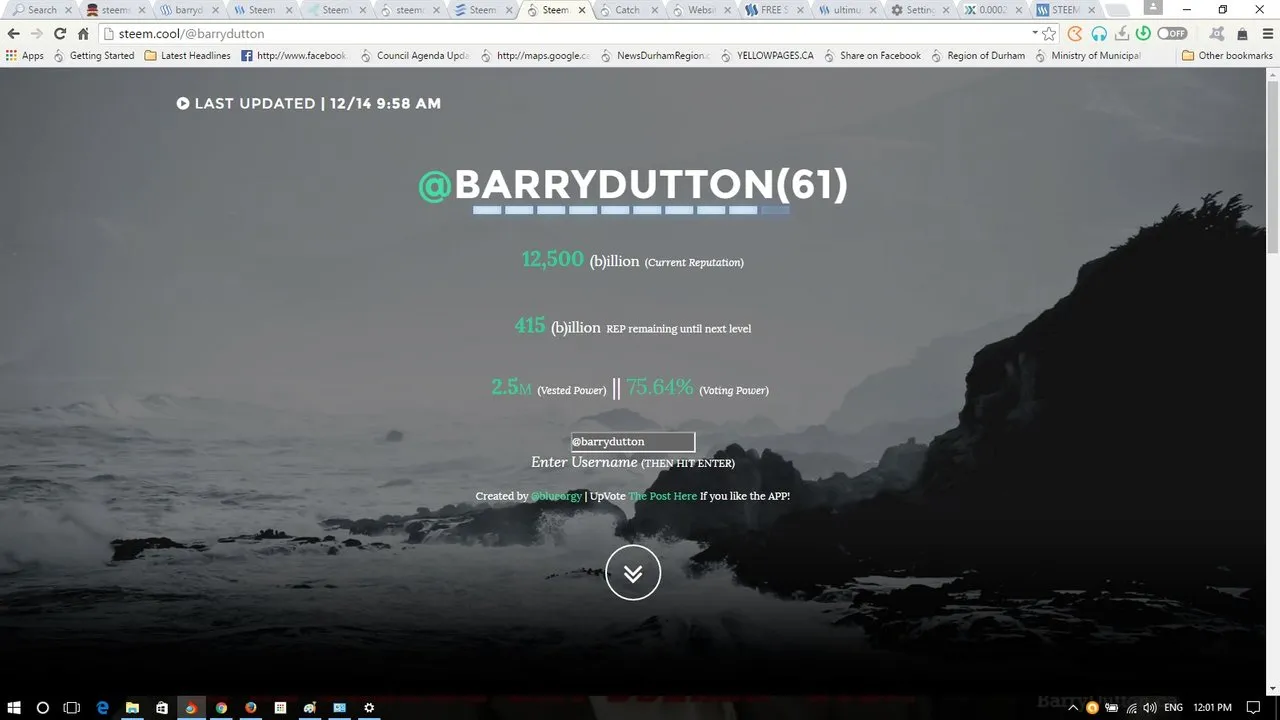The height and width of the screenshot is (720, 1280).
Task: Open the Getting Started bookmark
Action: point(94,56)
